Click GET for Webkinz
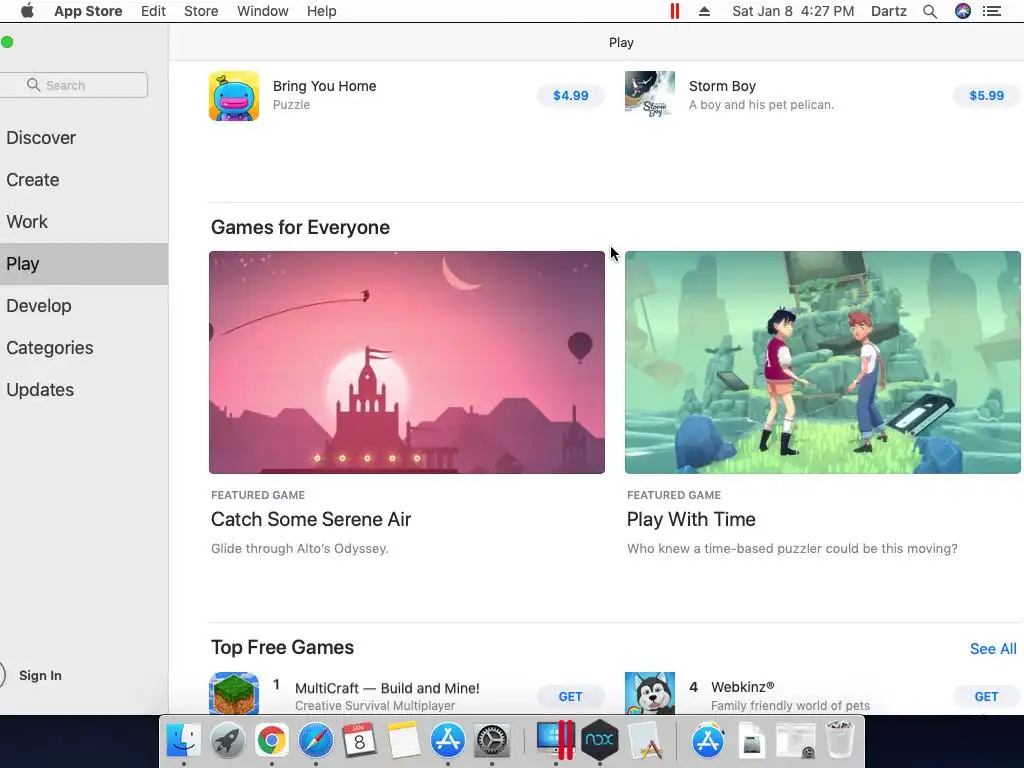Screen dimensions: 1024x768 (986, 697)
